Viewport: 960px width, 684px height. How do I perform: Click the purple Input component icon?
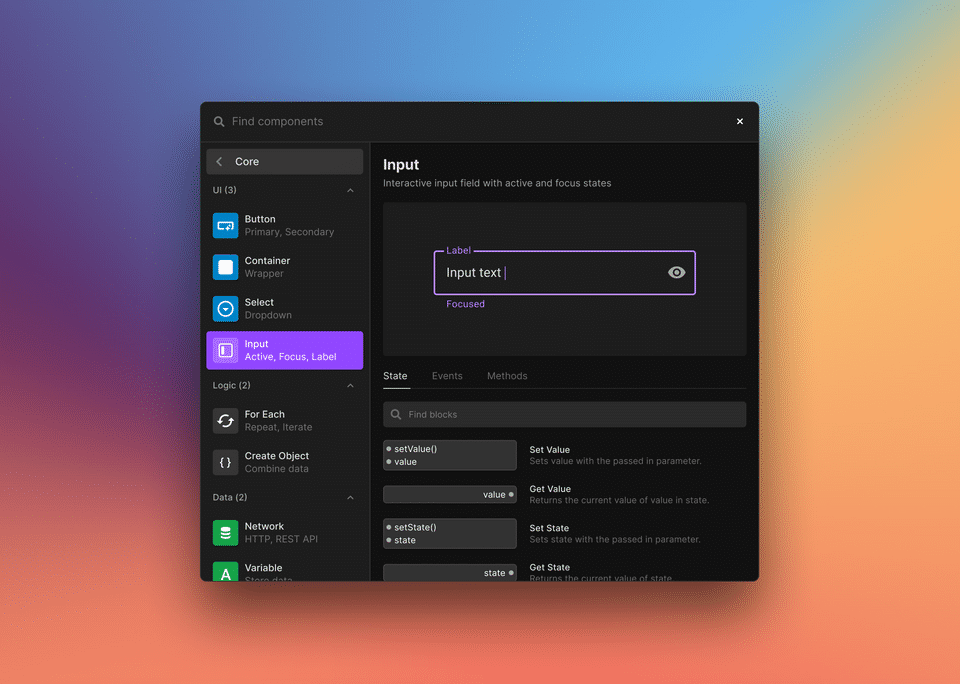coord(225,350)
